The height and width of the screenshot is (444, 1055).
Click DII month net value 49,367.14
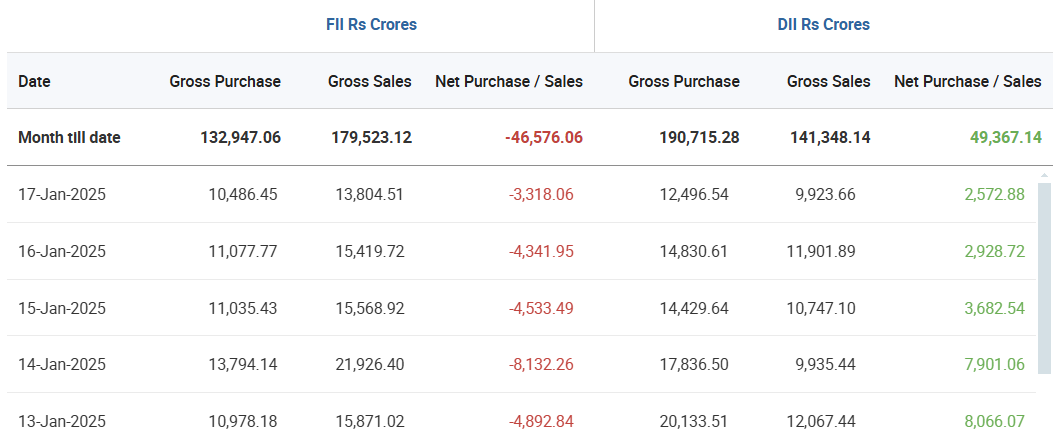[1005, 137]
